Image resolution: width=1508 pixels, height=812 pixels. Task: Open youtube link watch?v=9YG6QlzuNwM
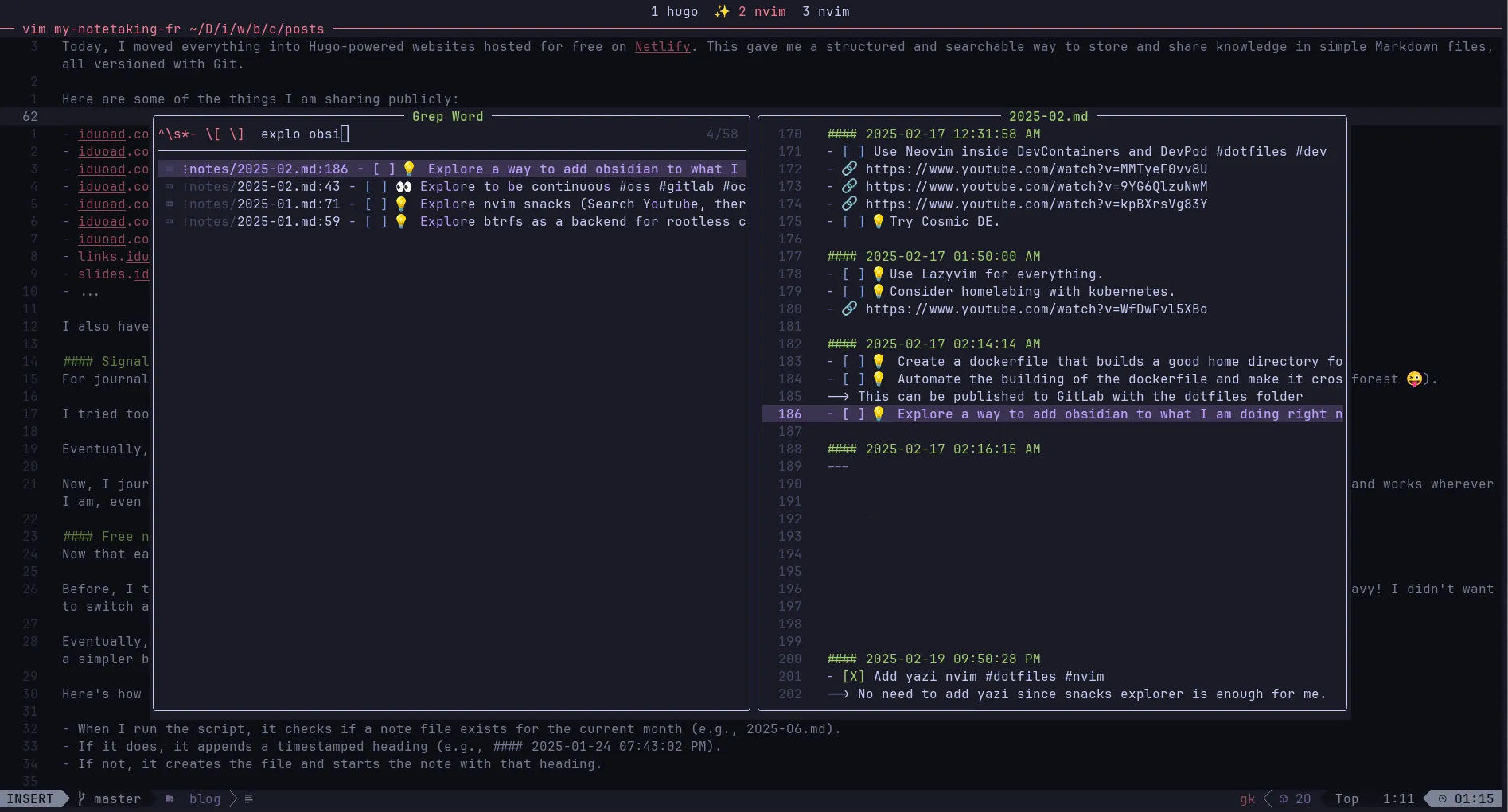pyautogui.click(x=1036, y=186)
